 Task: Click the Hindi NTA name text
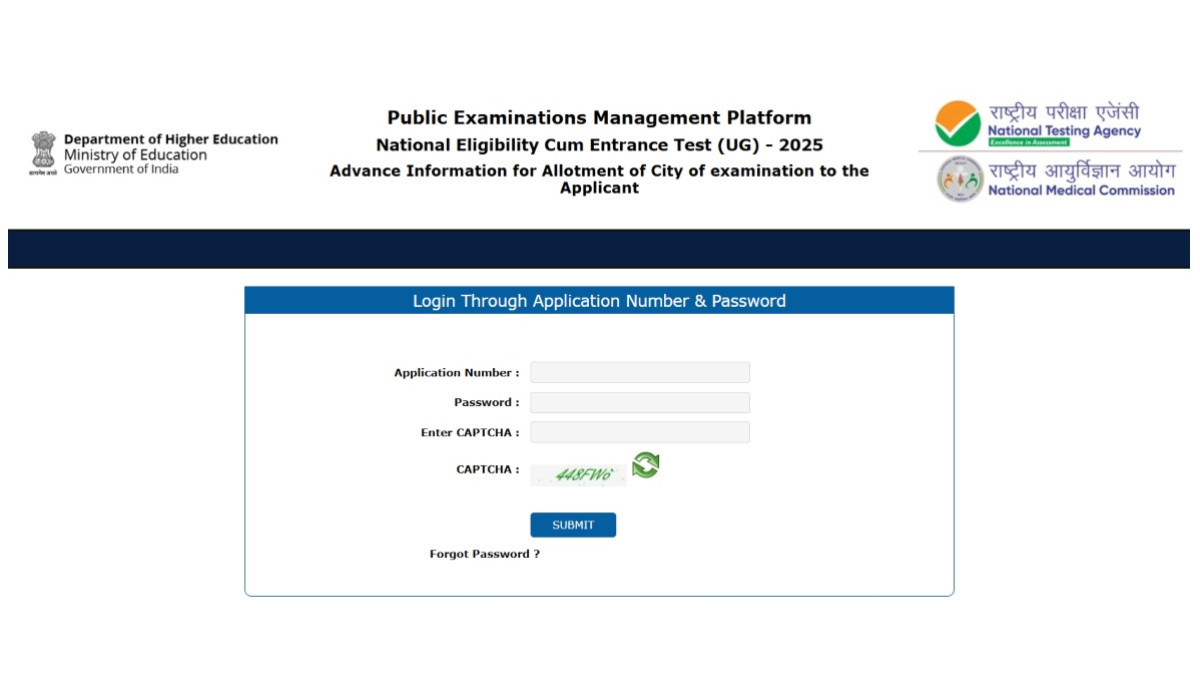pyautogui.click(x=1064, y=112)
